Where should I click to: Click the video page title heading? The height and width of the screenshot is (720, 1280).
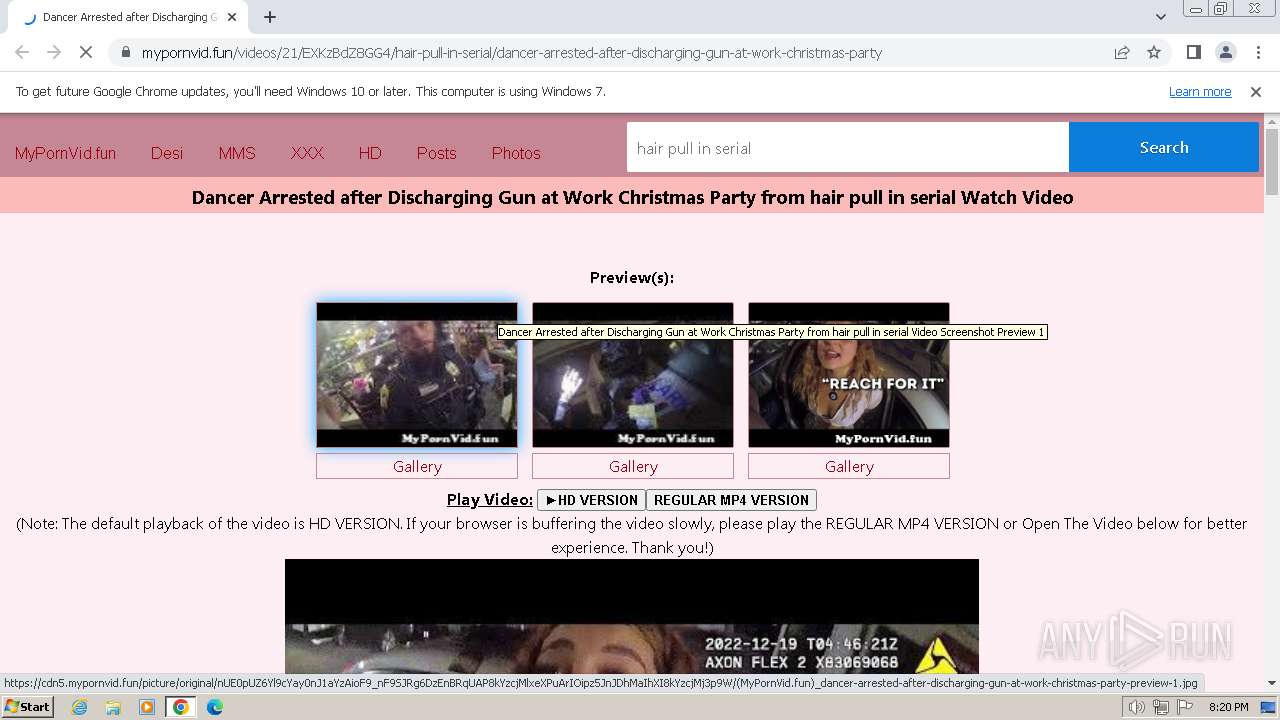[632, 197]
